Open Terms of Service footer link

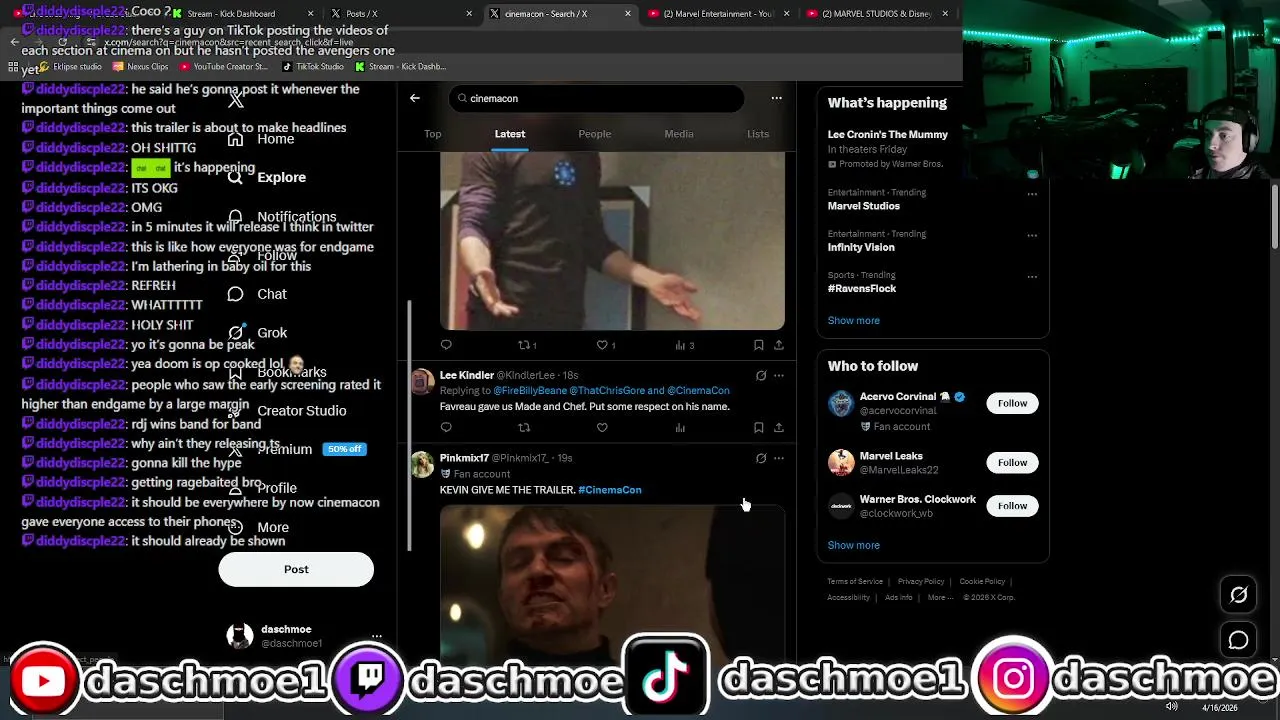click(855, 582)
